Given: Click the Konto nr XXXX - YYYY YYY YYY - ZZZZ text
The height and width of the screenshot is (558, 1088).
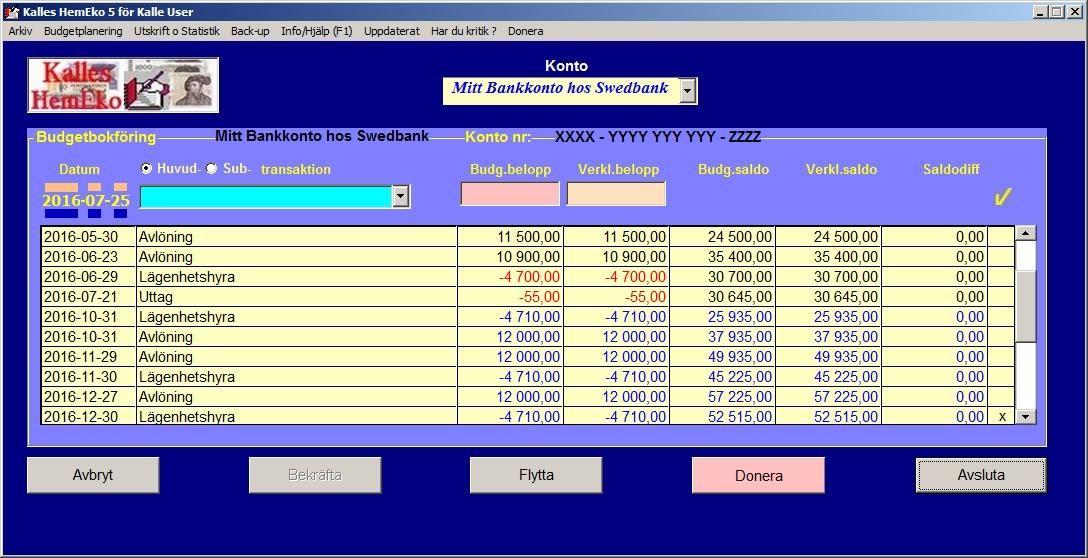Looking at the screenshot, I should pos(658,137).
